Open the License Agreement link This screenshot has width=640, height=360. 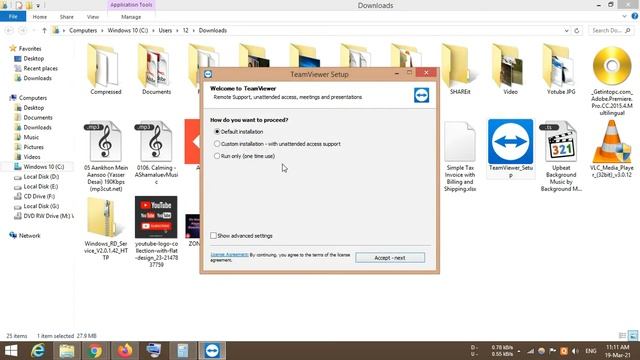229,254
